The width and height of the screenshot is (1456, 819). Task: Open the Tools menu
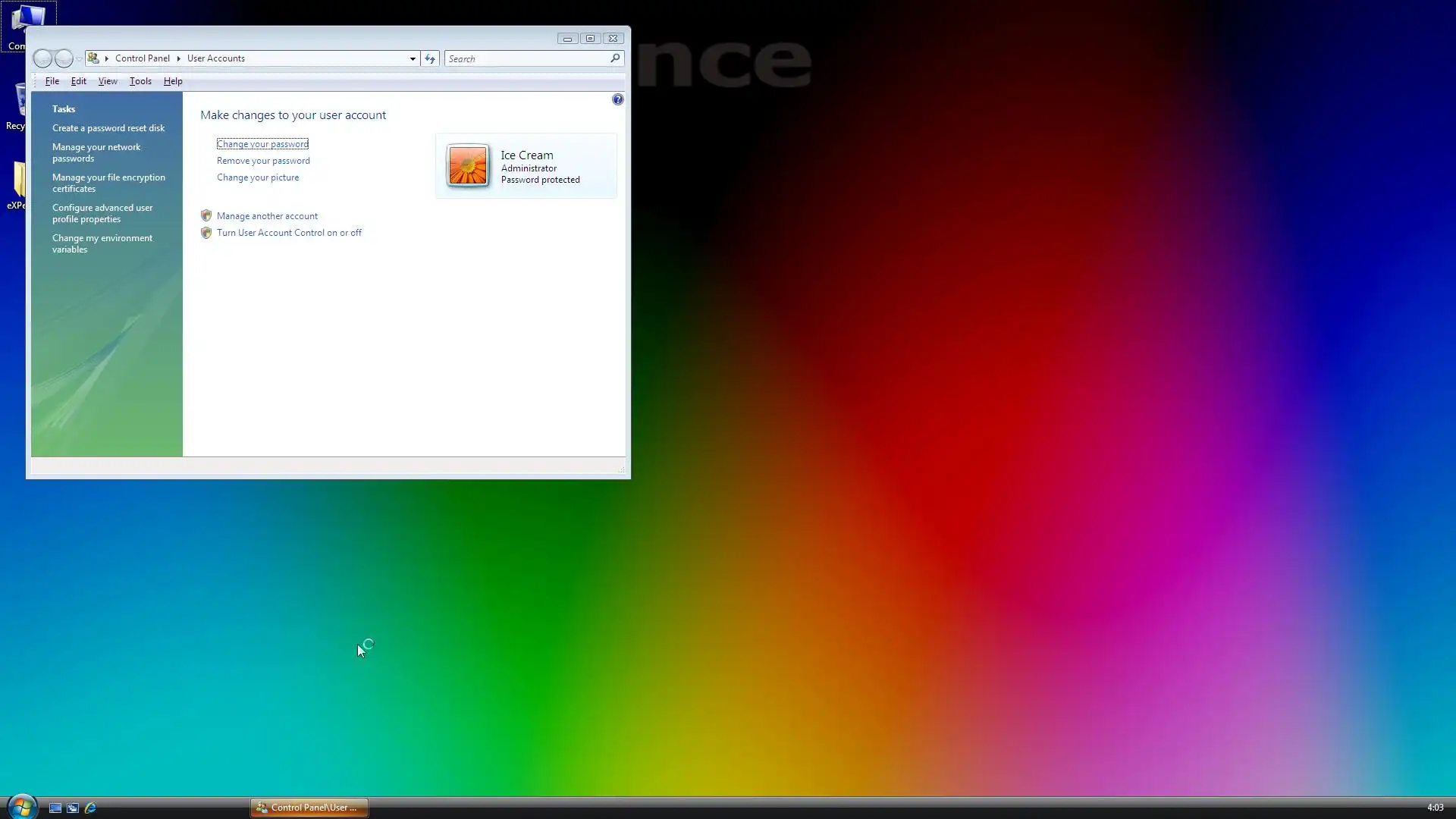click(140, 81)
